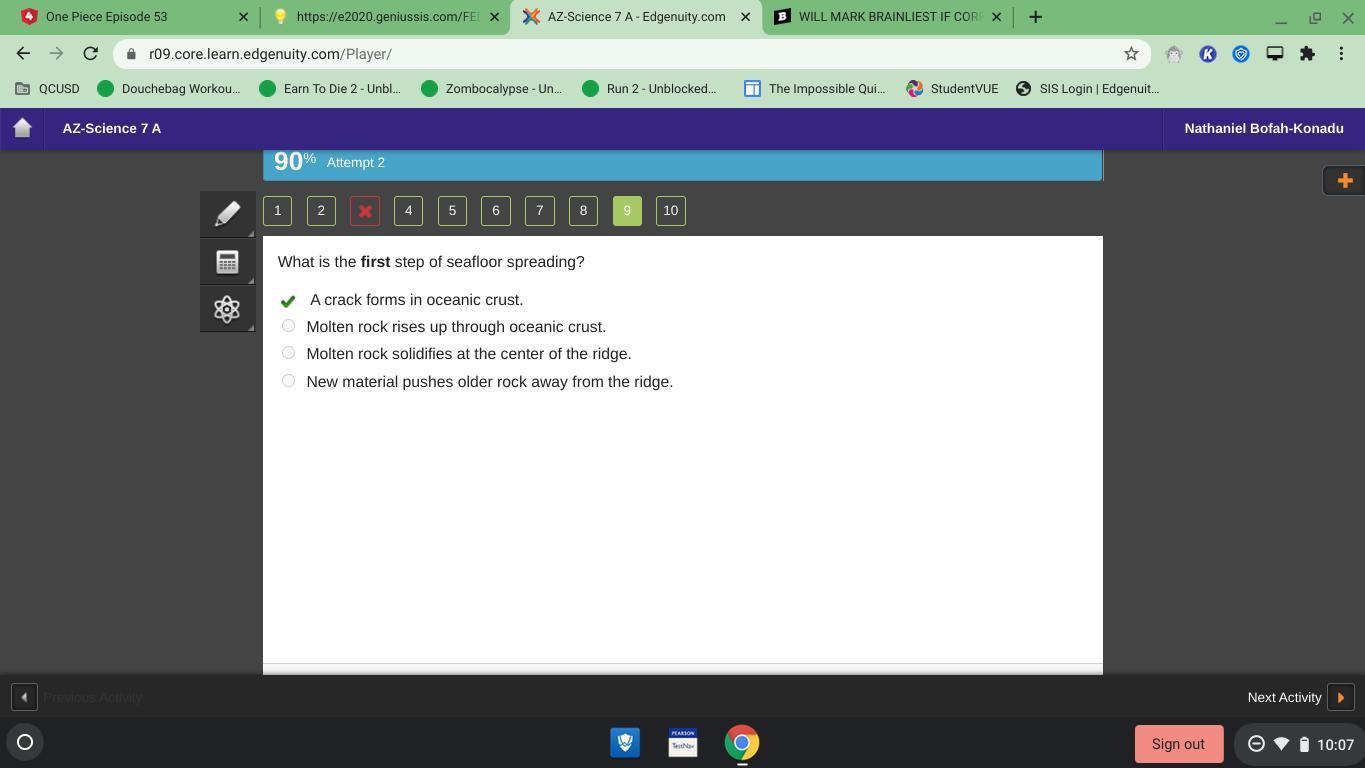View site info lock icon
The width and height of the screenshot is (1365, 768).
[131, 54]
